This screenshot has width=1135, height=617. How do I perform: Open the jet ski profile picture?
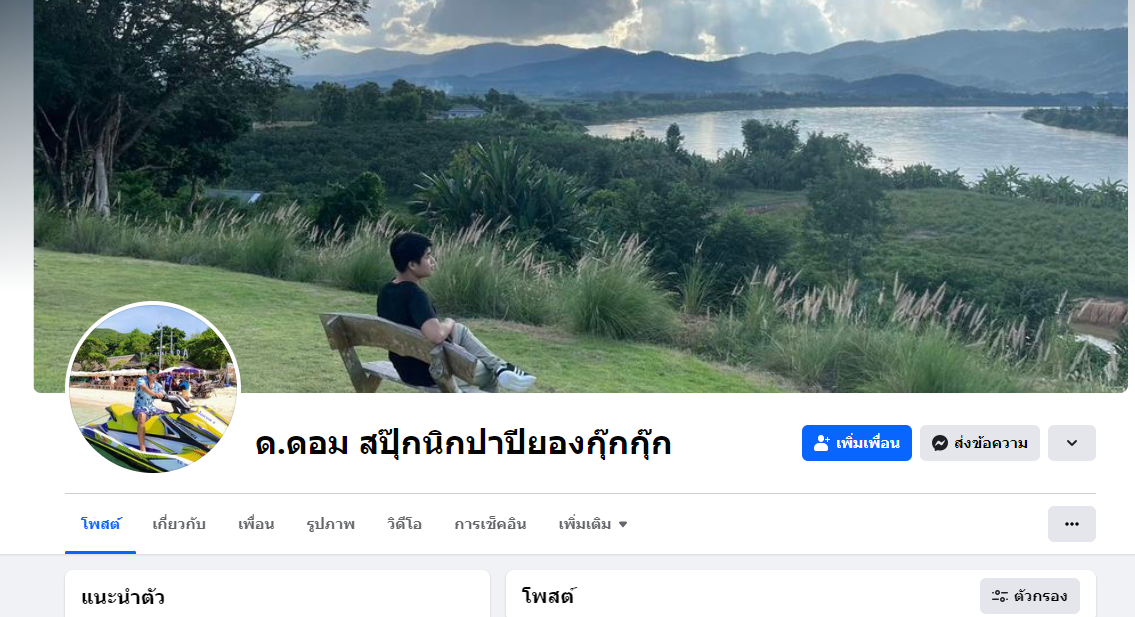pyautogui.click(x=153, y=387)
